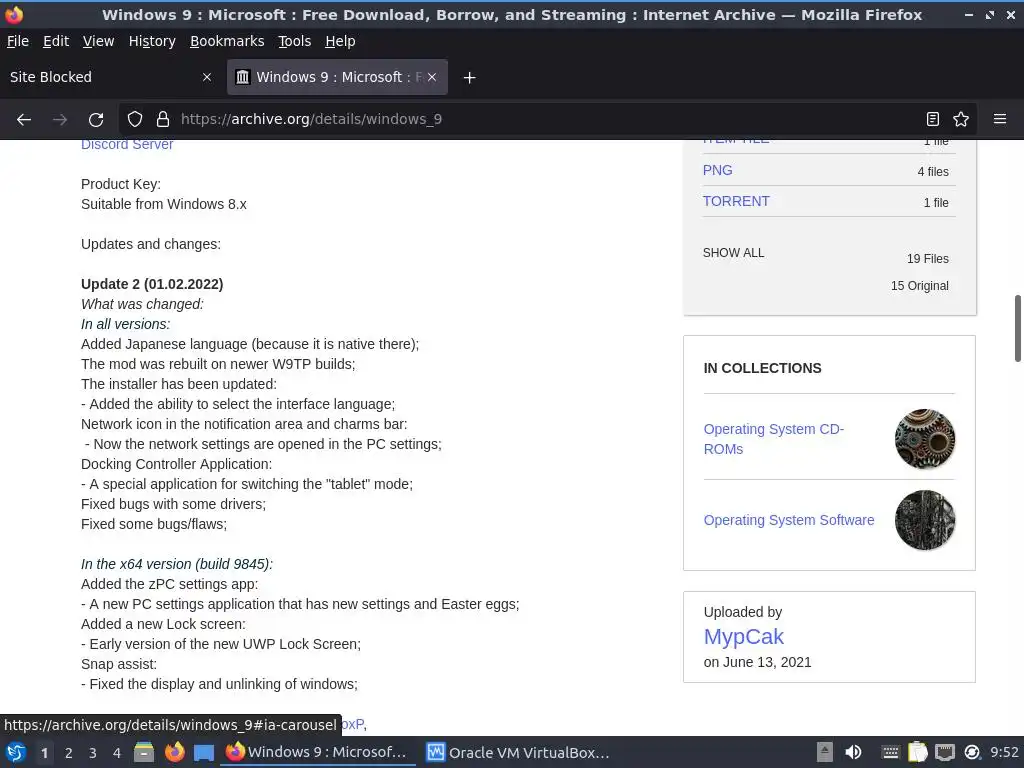This screenshot has width=1024, height=768.
Task: Toggle reader view in address bar
Action: coord(933,120)
